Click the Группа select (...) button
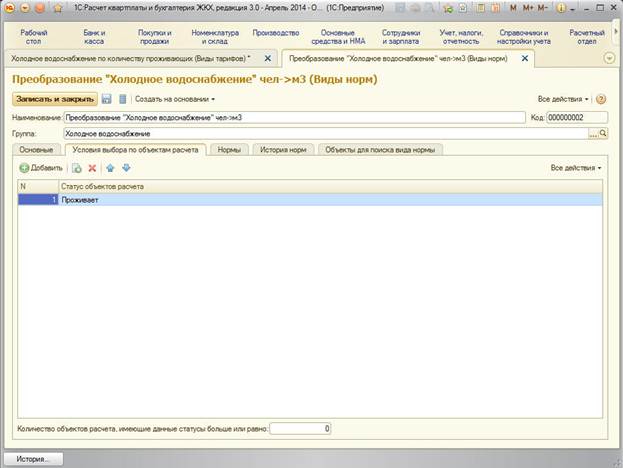 point(593,133)
